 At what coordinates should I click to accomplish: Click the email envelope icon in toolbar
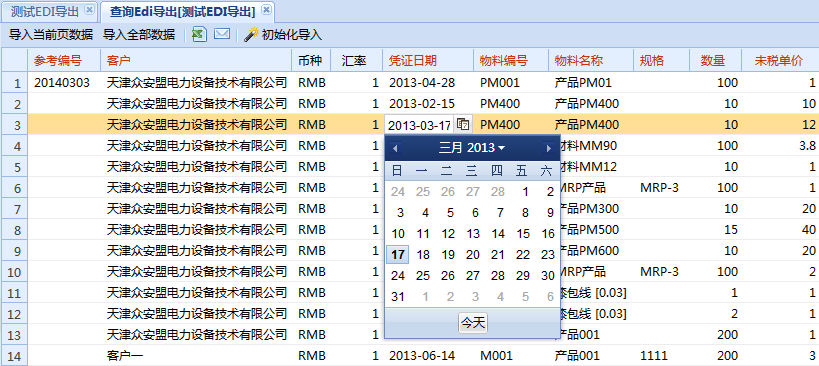tap(222, 35)
